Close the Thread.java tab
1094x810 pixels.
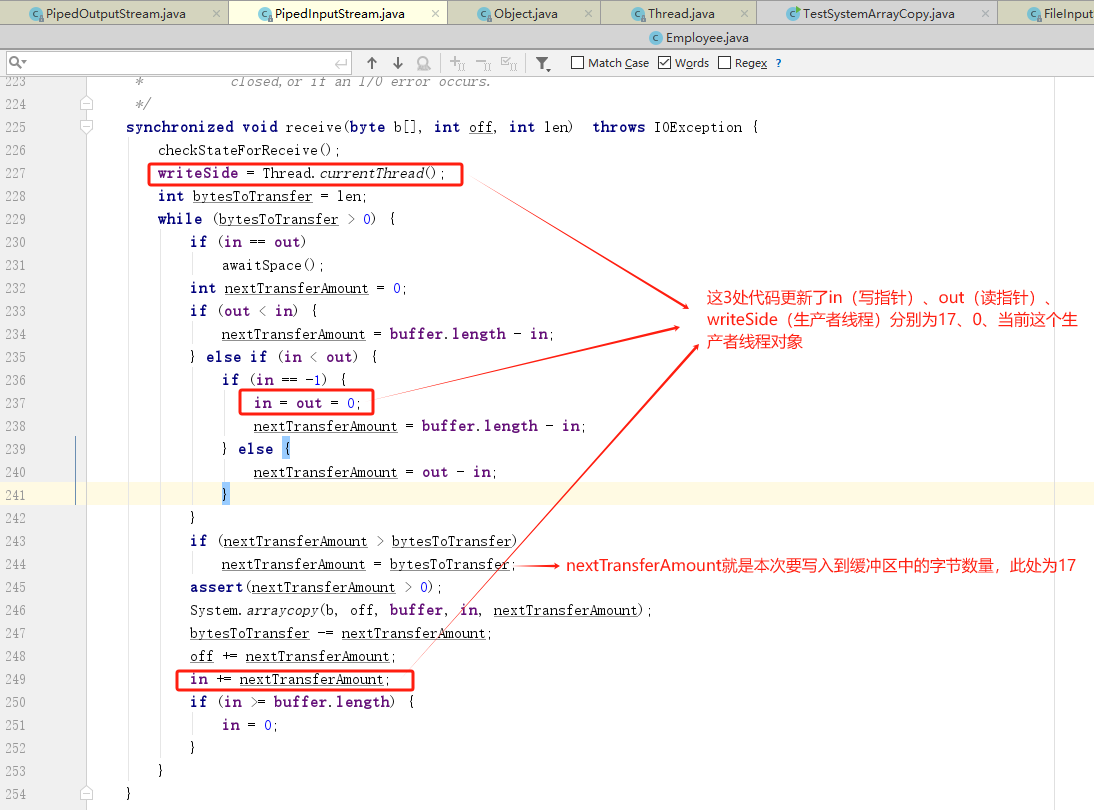pyautogui.click(x=744, y=13)
